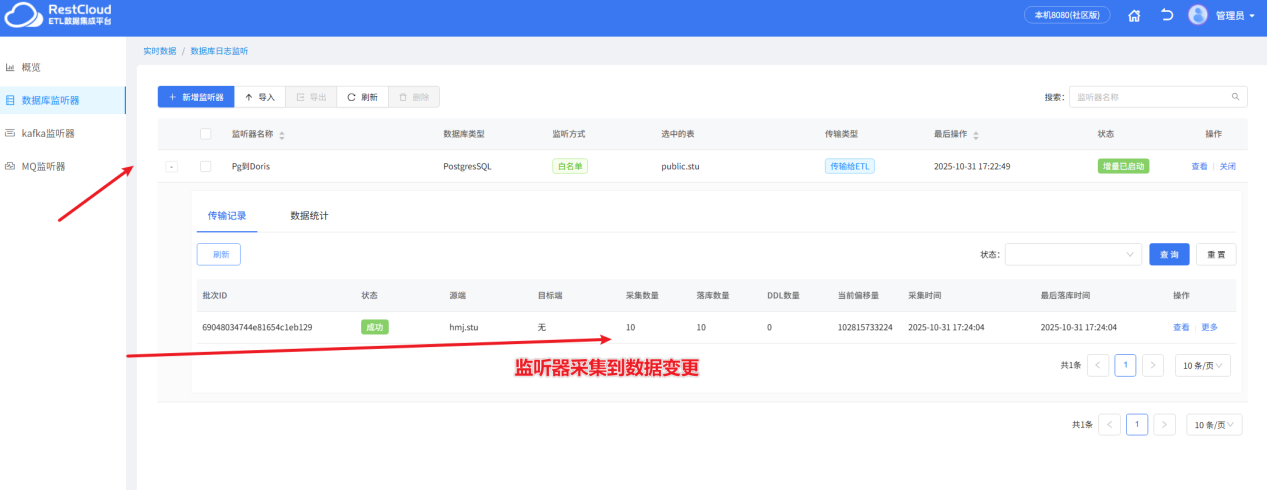Click the search magnifier icon

tap(1236, 97)
